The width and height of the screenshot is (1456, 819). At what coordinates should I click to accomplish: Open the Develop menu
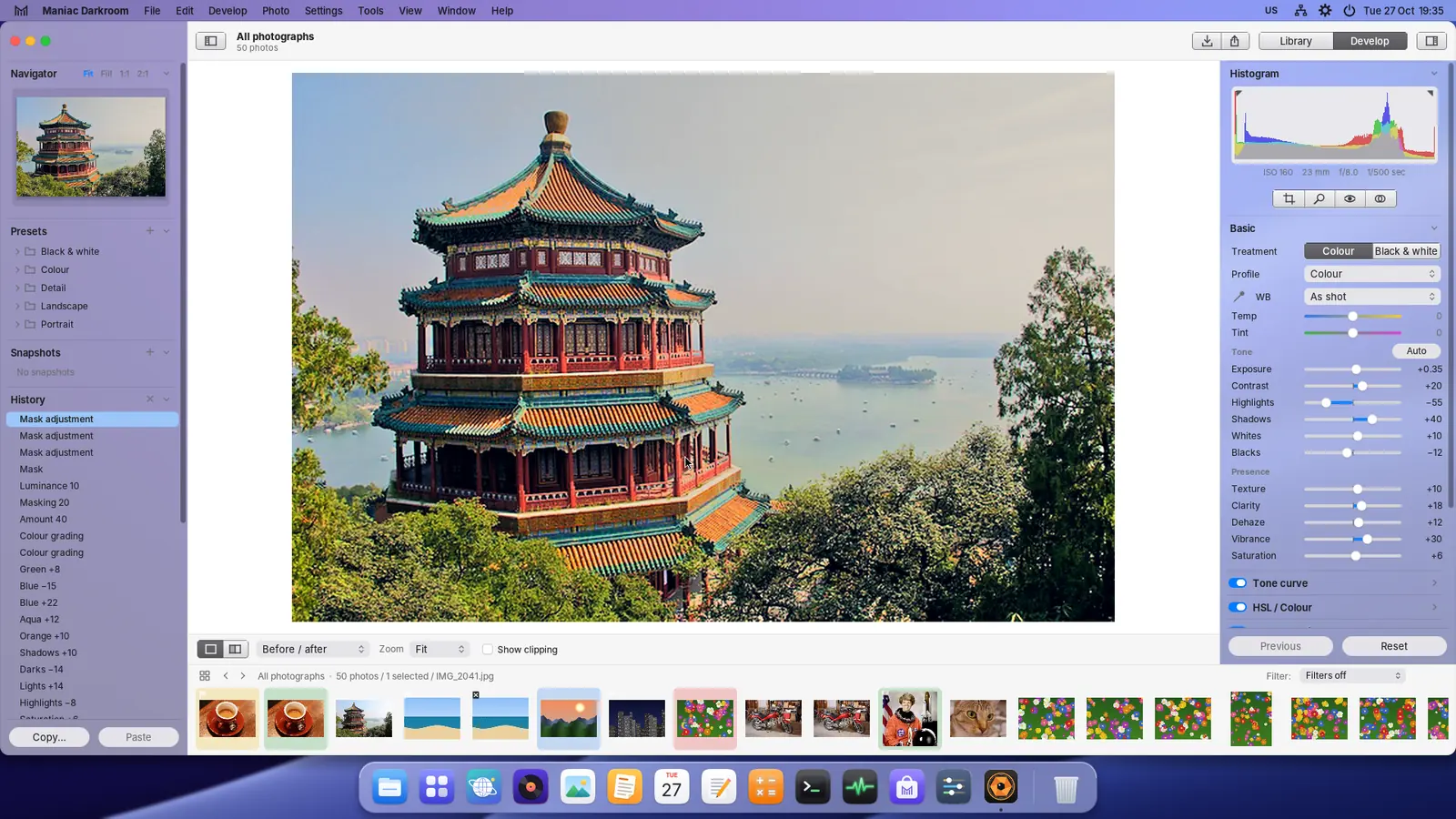(227, 11)
